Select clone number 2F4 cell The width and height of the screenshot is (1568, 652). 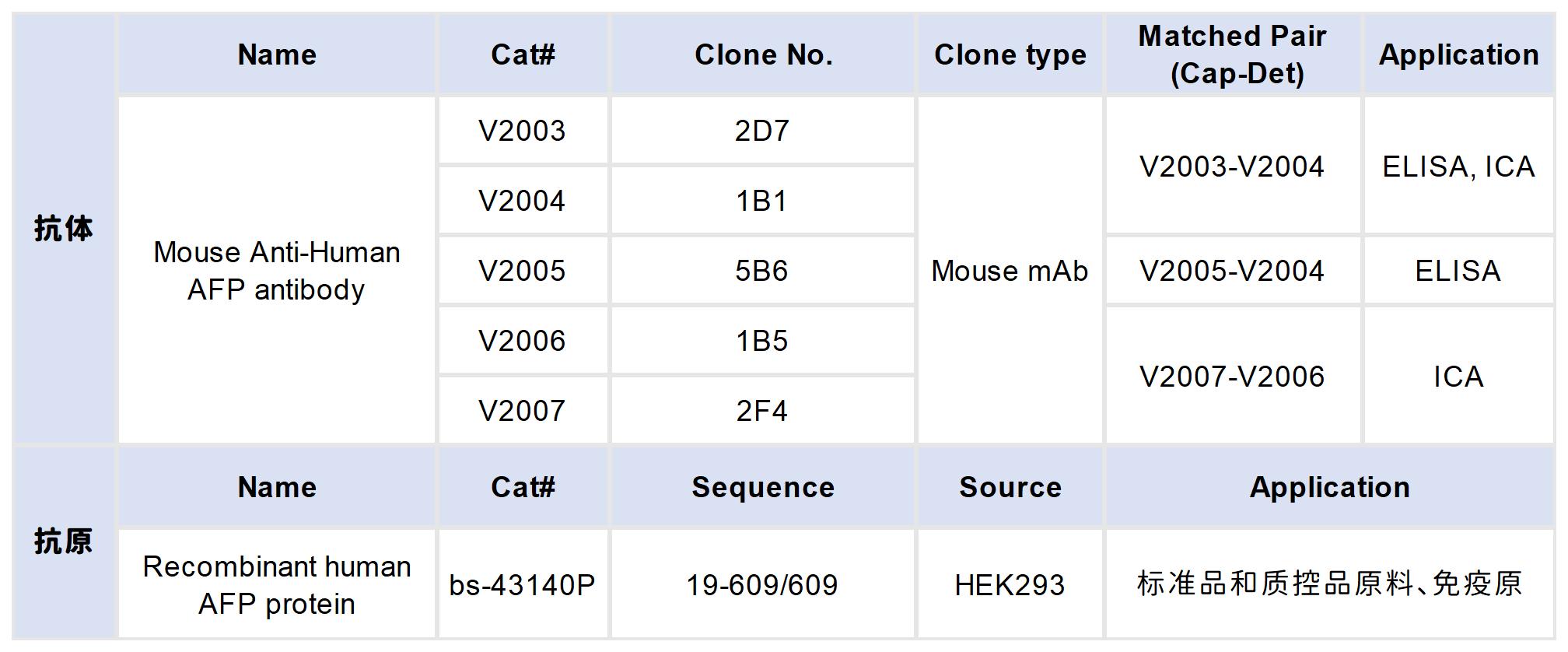coord(762,411)
